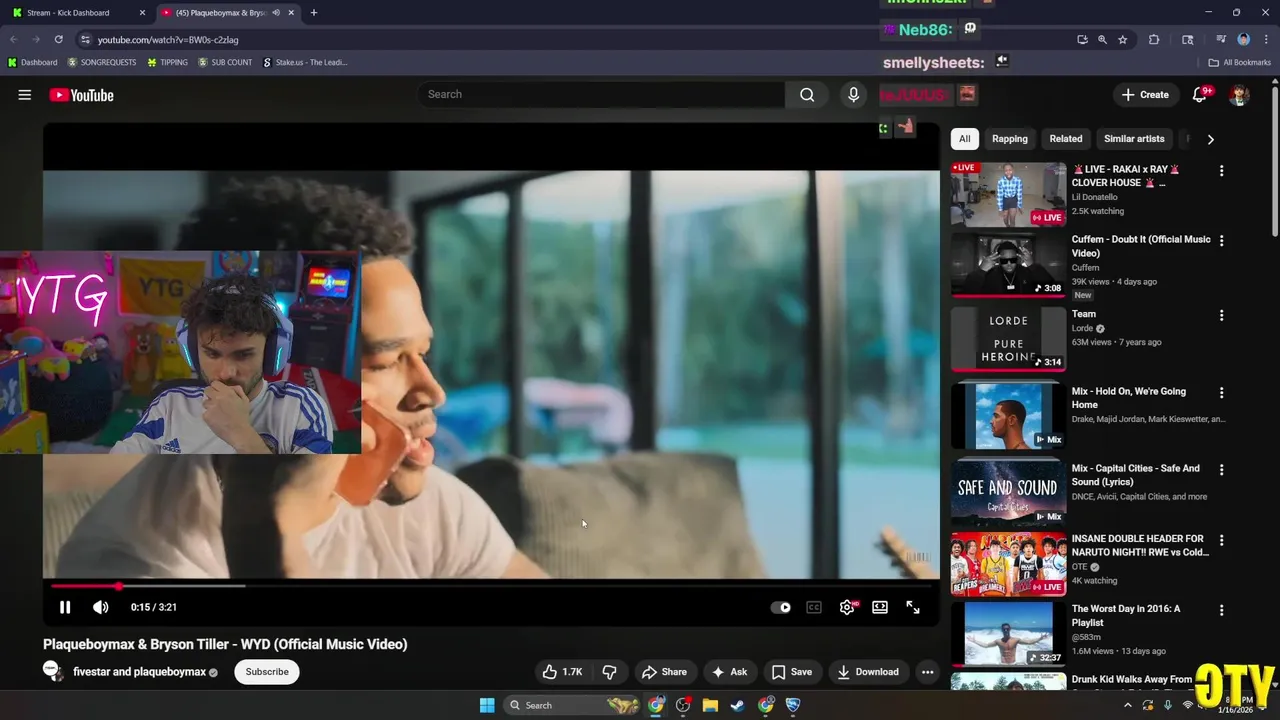Open the browser extensions puzzle icon

(x=1154, y=39)
